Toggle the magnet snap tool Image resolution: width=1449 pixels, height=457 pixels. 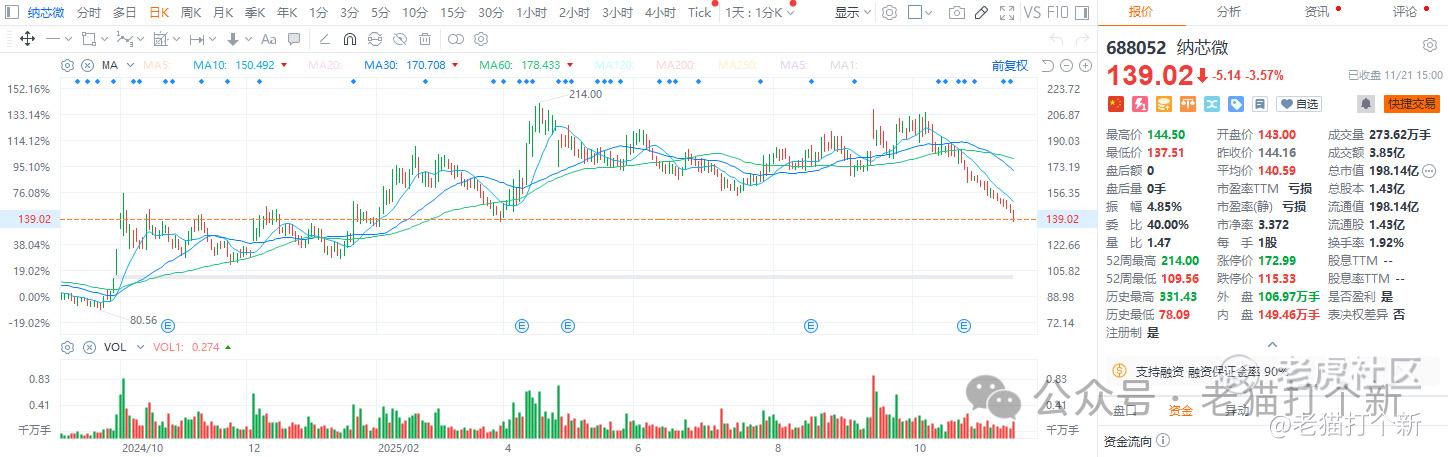(350, 39)
